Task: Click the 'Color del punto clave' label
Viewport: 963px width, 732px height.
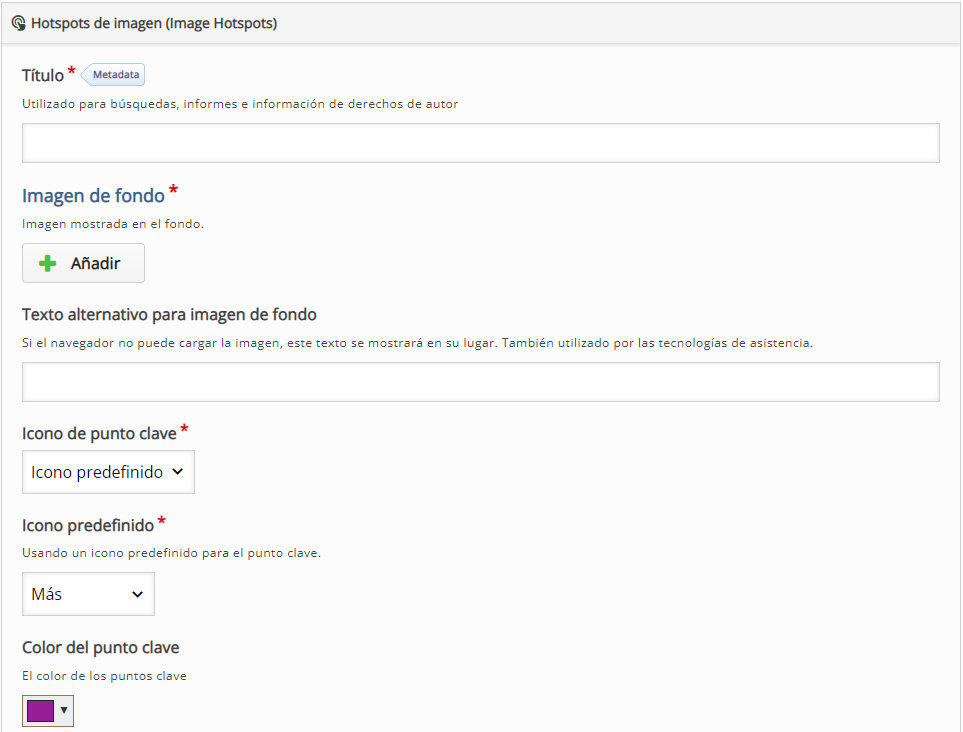Action: pyautogui.click(x=101, y=647)
